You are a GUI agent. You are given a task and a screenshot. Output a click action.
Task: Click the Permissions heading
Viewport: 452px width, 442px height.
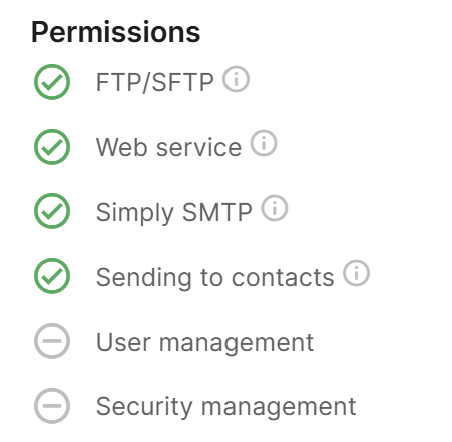point(116,32)
